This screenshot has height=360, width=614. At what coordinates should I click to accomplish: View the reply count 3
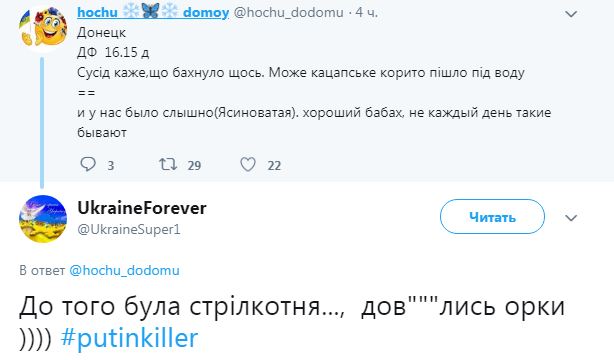(111, 165)
